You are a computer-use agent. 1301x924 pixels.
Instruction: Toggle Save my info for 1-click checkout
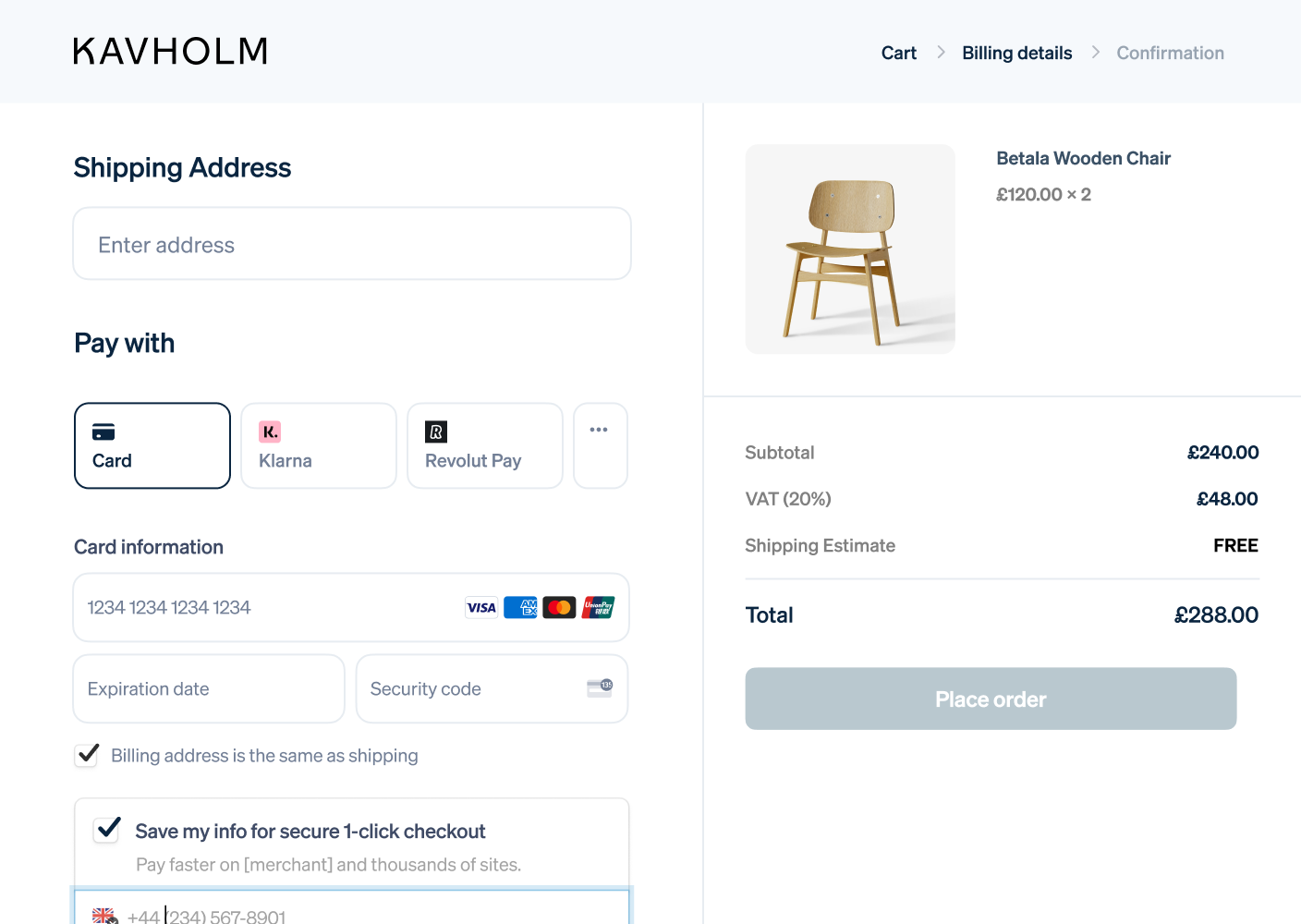point(107,829)
